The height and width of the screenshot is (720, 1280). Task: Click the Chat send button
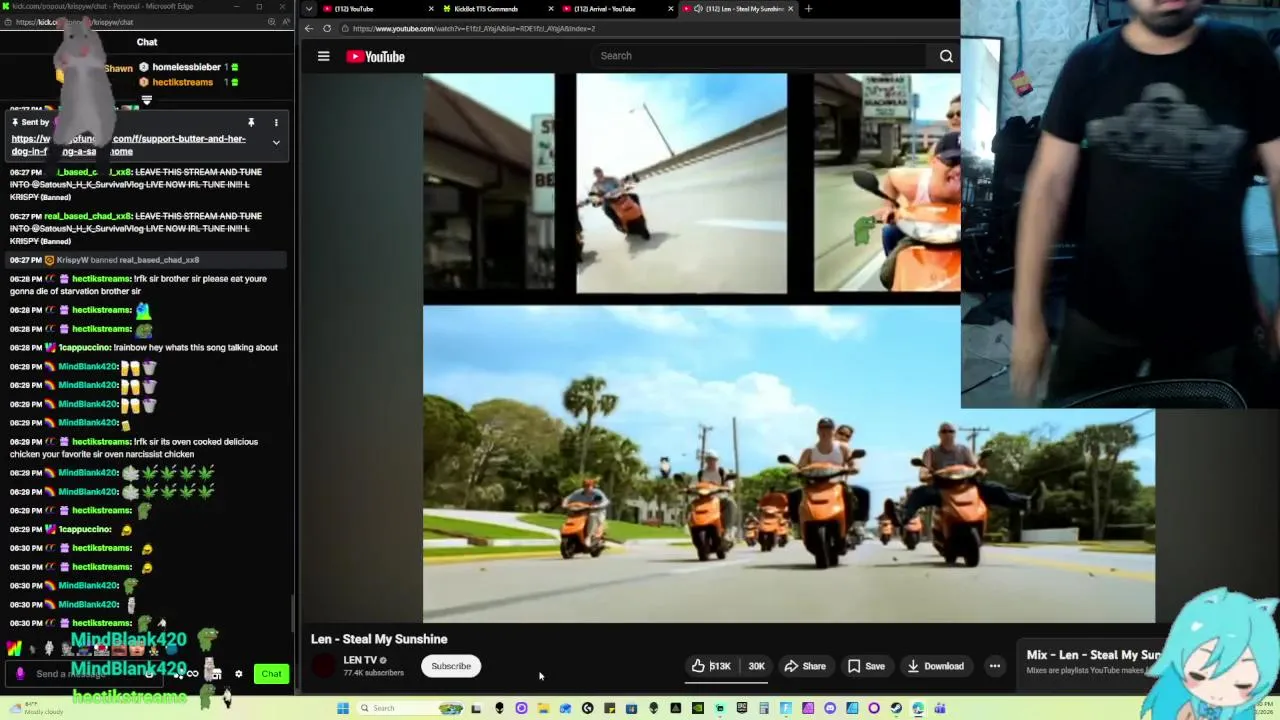pyautogui.click(x=271, y=674)
